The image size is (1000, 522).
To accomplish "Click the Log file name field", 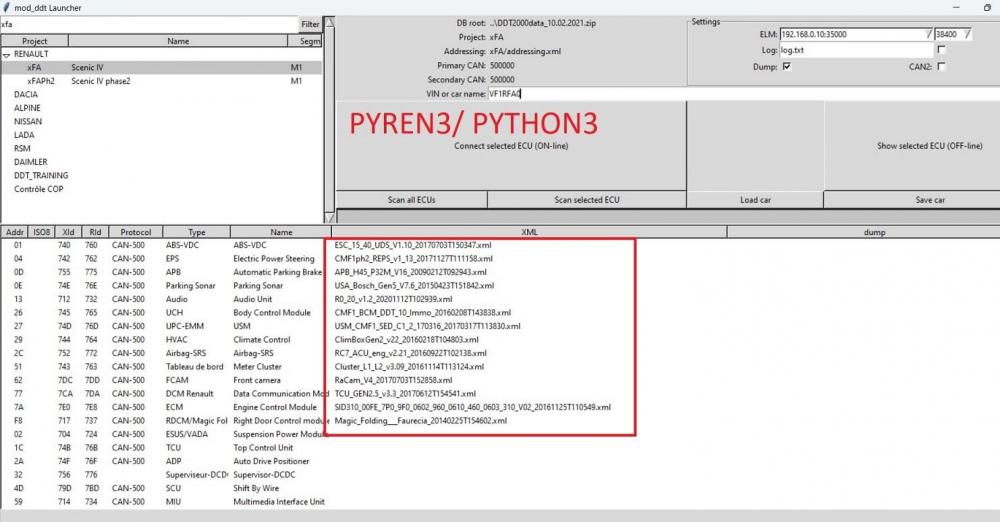I will (x=856, y=50).
